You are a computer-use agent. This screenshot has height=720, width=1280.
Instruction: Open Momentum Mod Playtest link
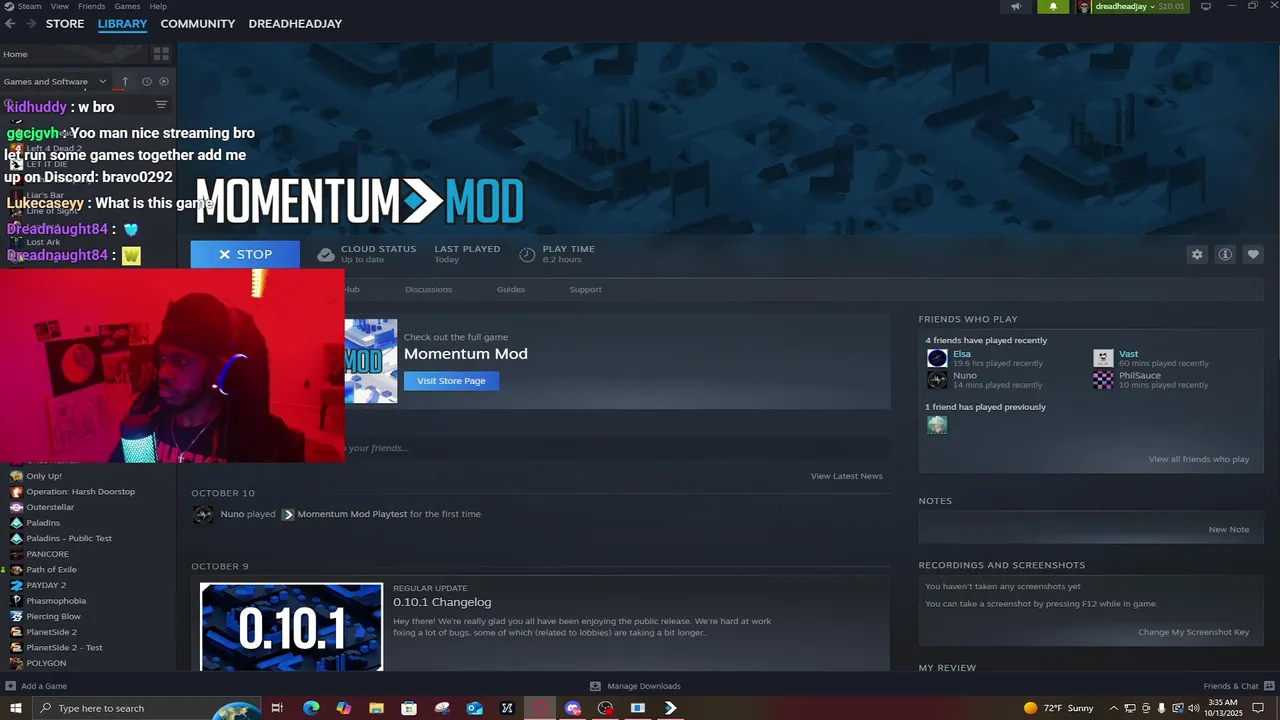(x=352, y=514)
